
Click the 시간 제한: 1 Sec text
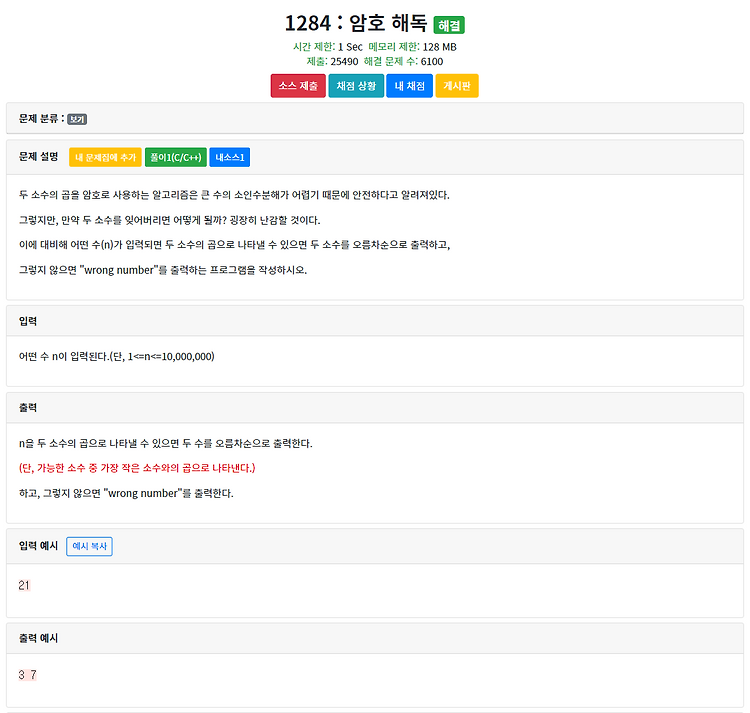328,47
